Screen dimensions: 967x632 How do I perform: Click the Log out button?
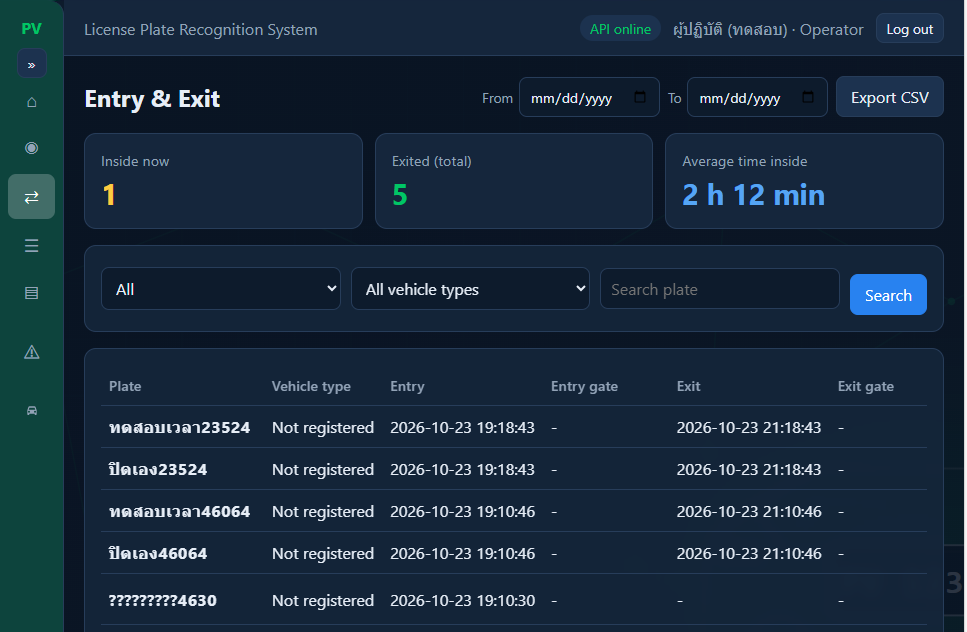pos(910,29)
